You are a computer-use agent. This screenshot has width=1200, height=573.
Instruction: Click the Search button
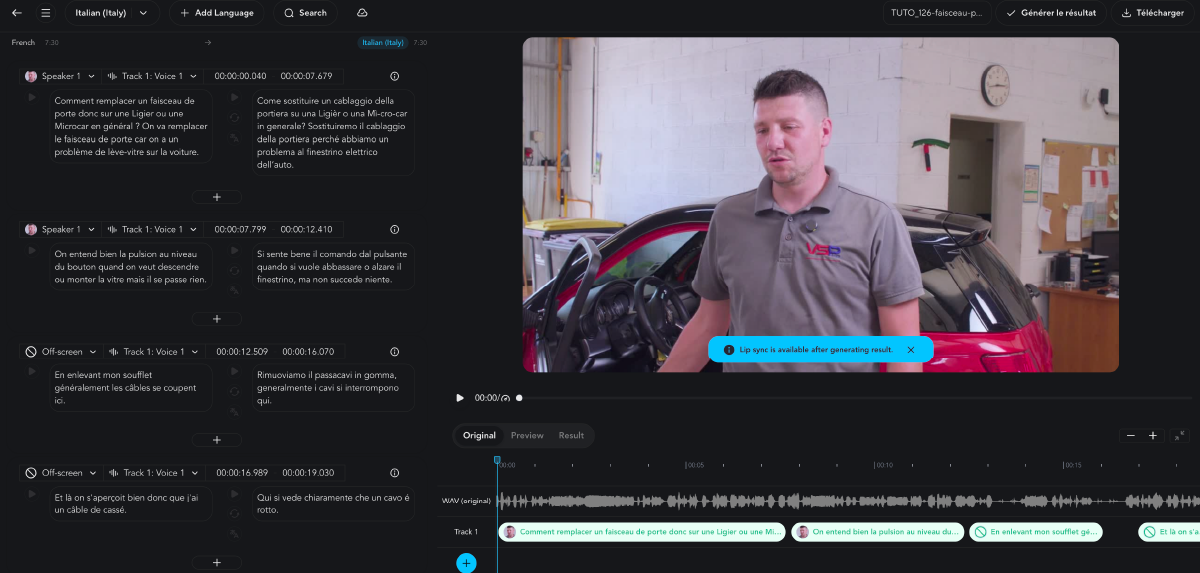(305, 13)
